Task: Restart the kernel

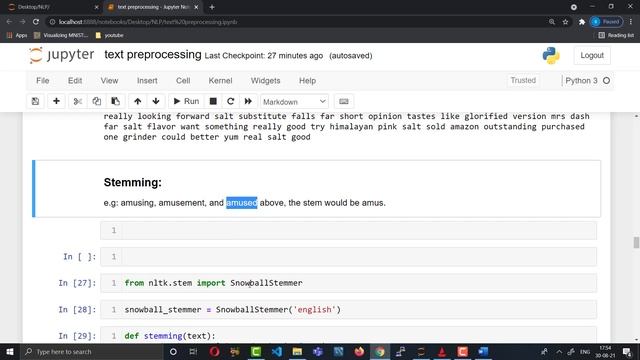Action: coord(231,101)
